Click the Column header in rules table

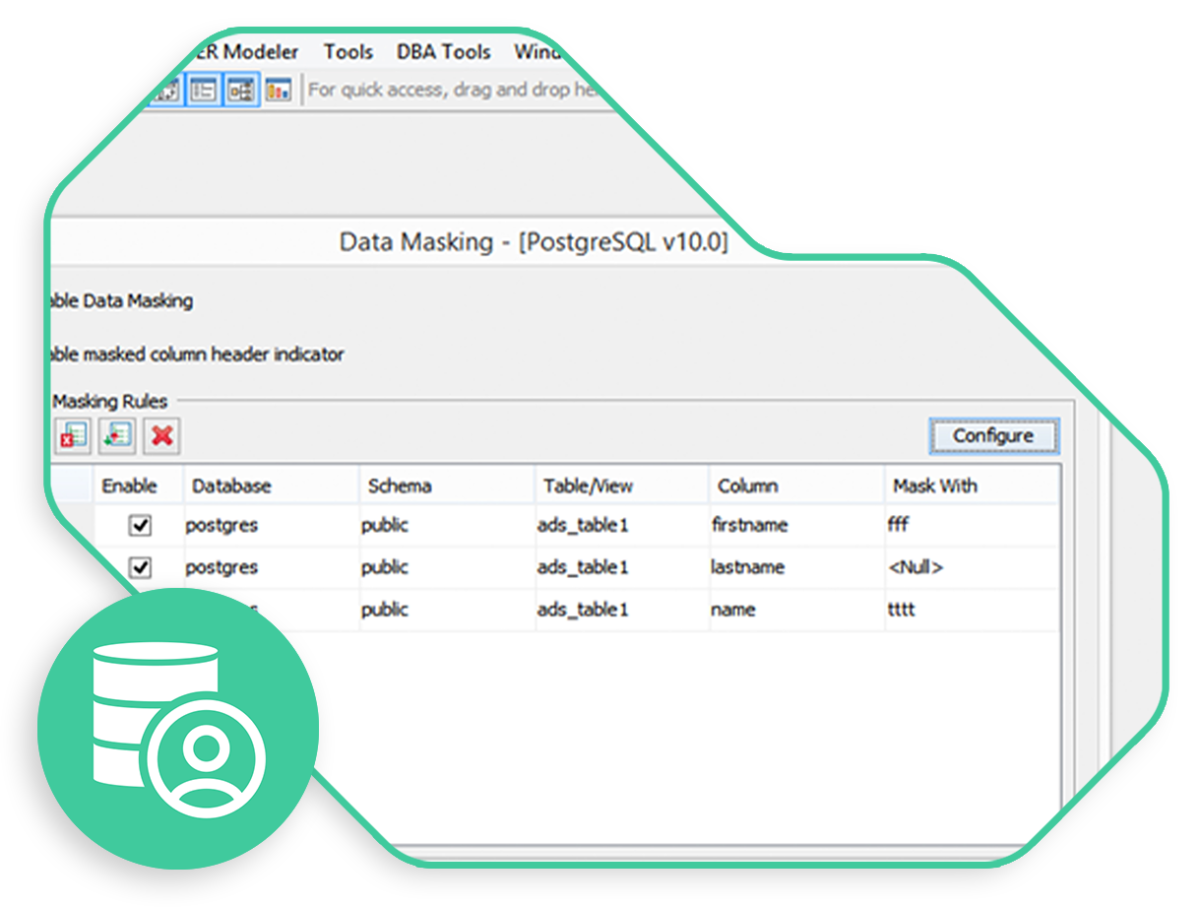(796, 486)
